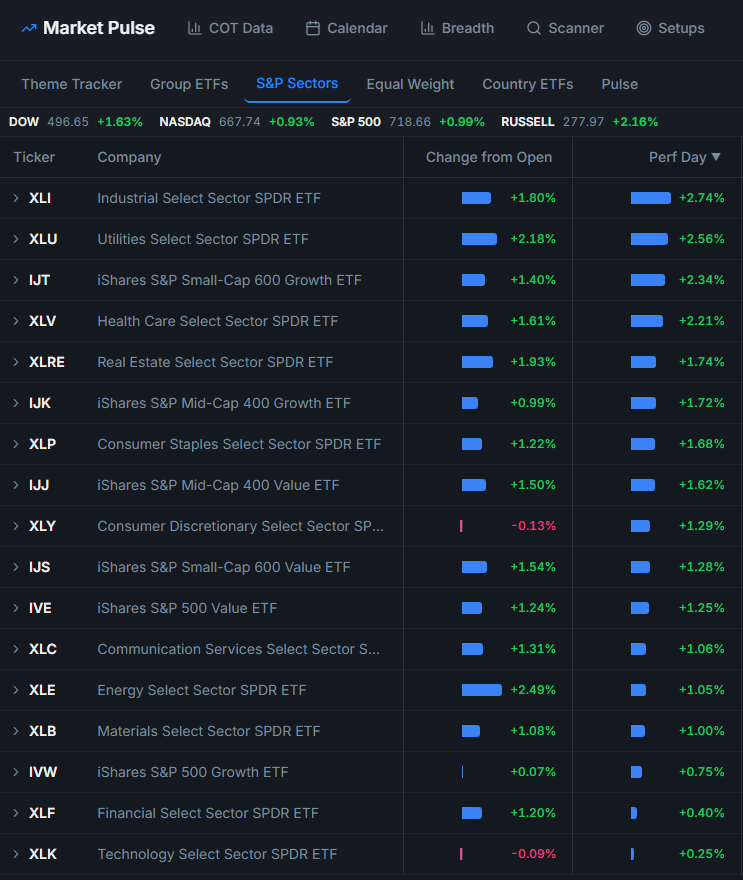Expand the XLE row chevron
Screen dimensions: 743x880
pyautogui.click(x=16, y=690)
